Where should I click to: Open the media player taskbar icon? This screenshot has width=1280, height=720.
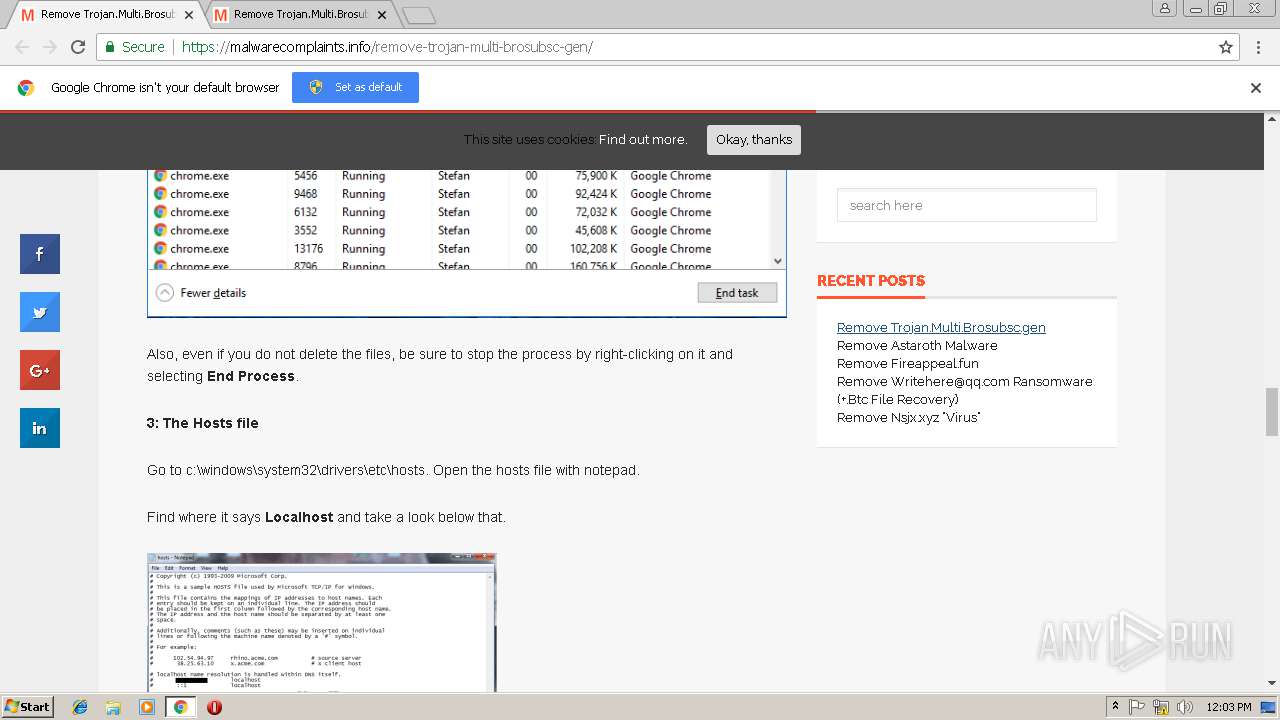pyautogui.click(x=147, y=707)
